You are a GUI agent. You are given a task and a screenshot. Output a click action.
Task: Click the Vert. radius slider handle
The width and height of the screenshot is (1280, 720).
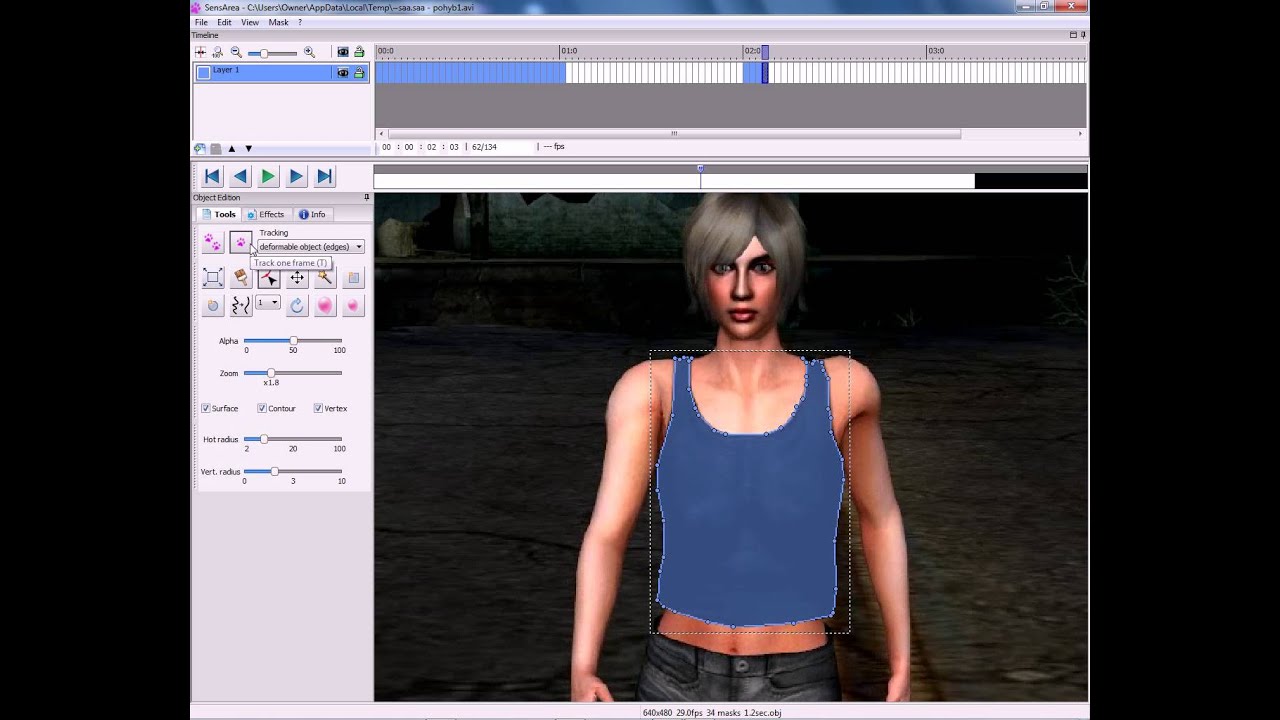coord(274,471)
